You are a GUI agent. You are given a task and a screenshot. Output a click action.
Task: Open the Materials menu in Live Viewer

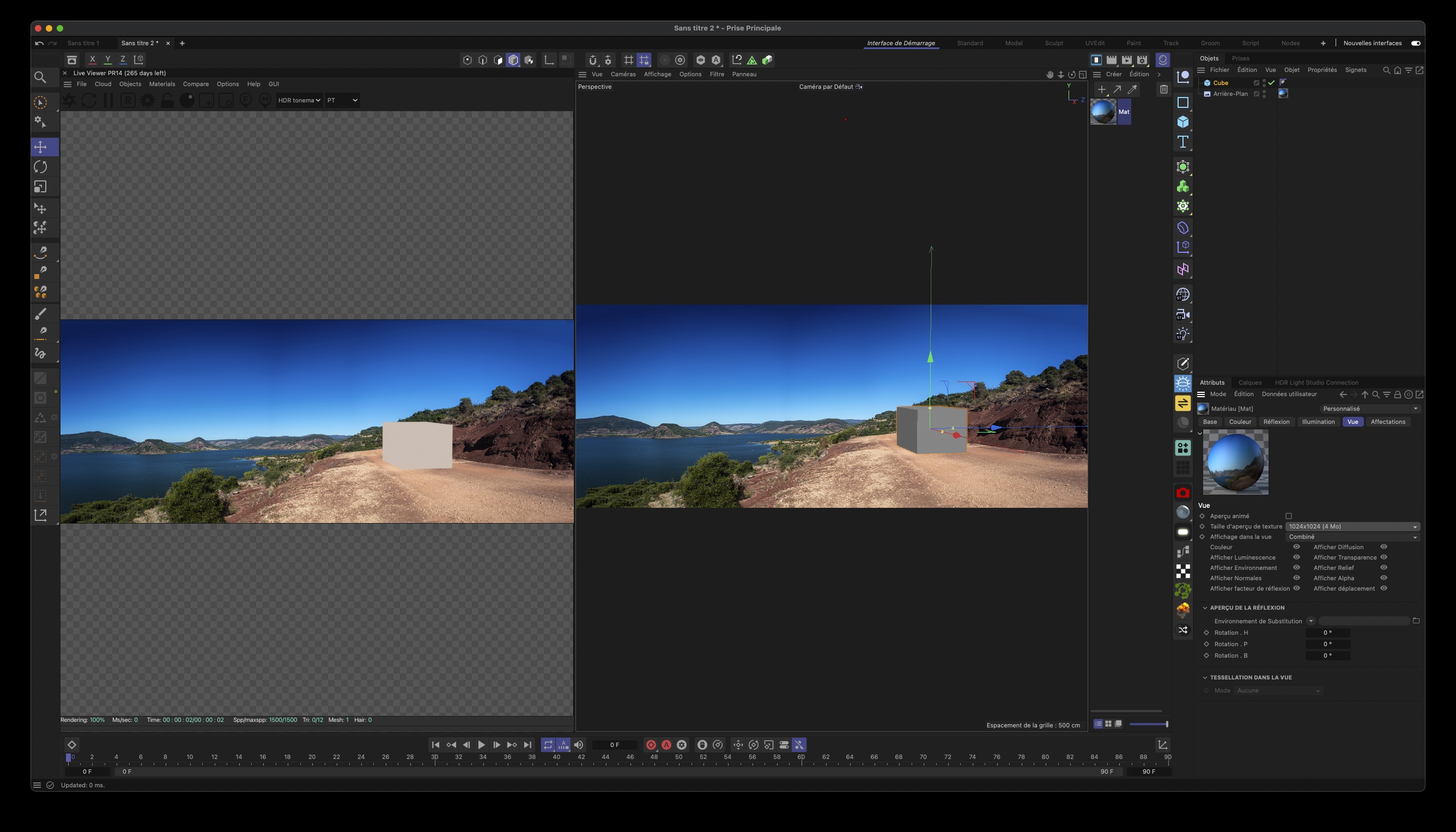(x=162, y=84)
